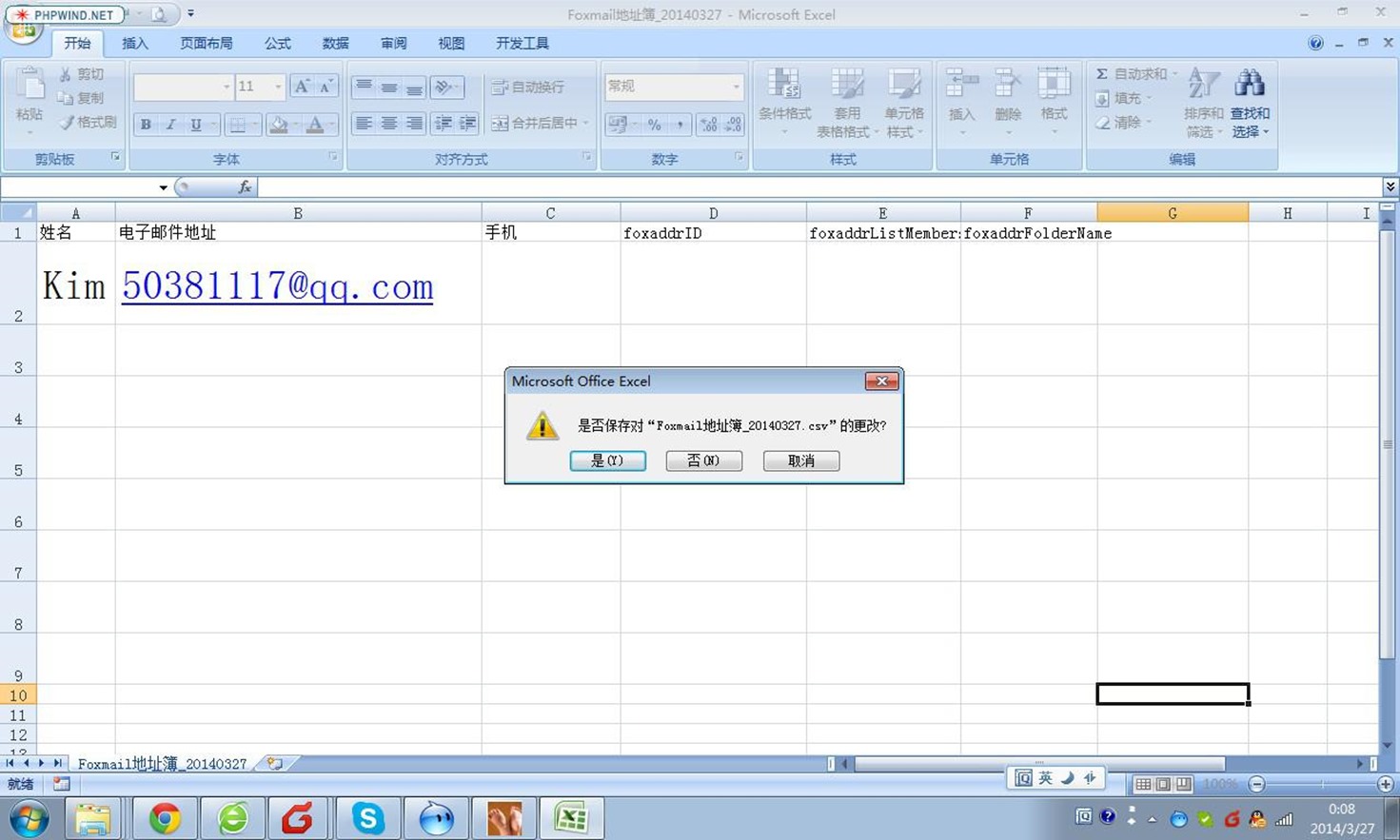Click the 粘贴 paste icon
The image size is (1400, 840).
29,88
